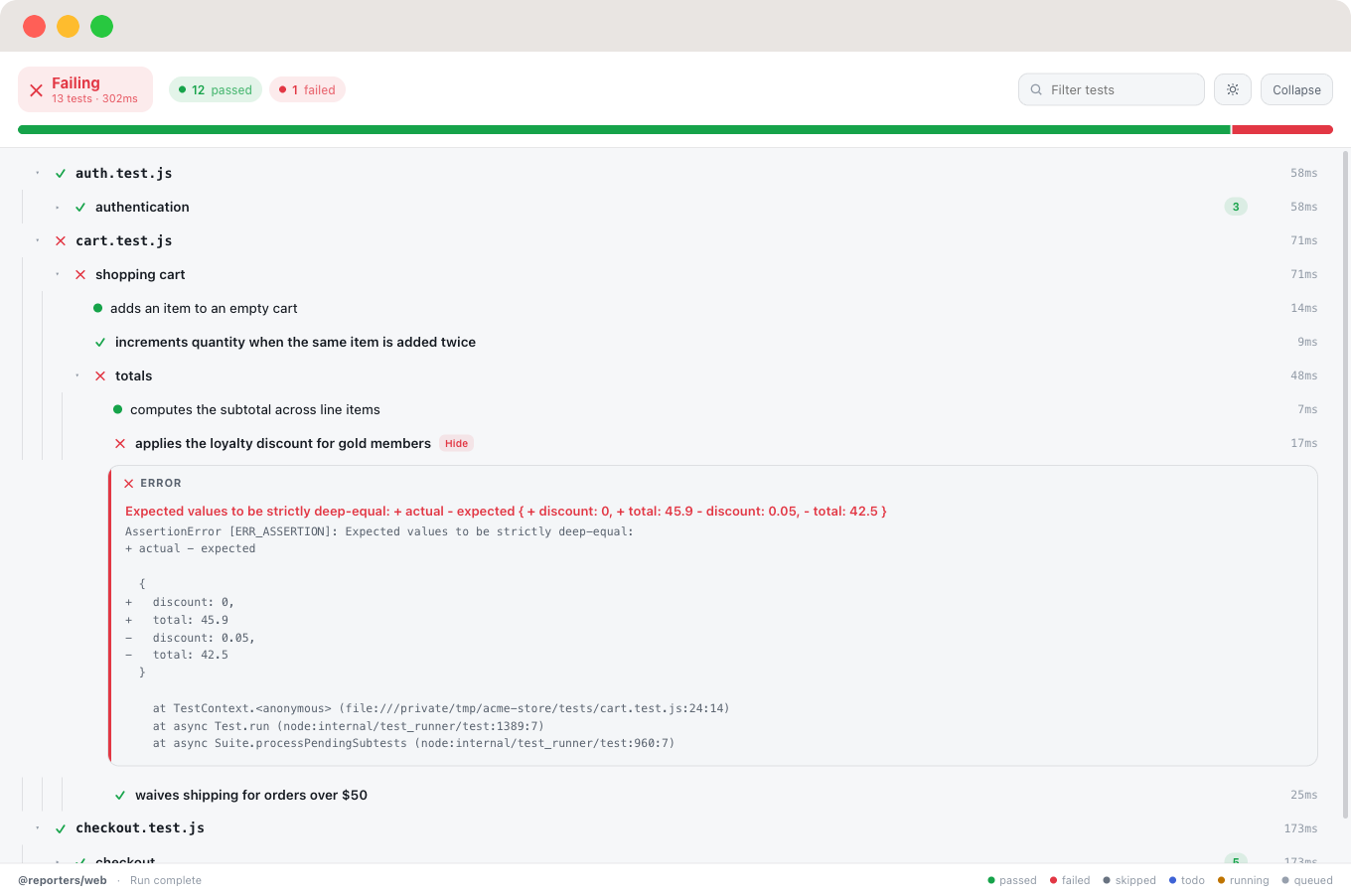The image size is (1351, 896).
Task: Click green dot of 'computes the subtotal' test
Action: click(x=118, y=409)
